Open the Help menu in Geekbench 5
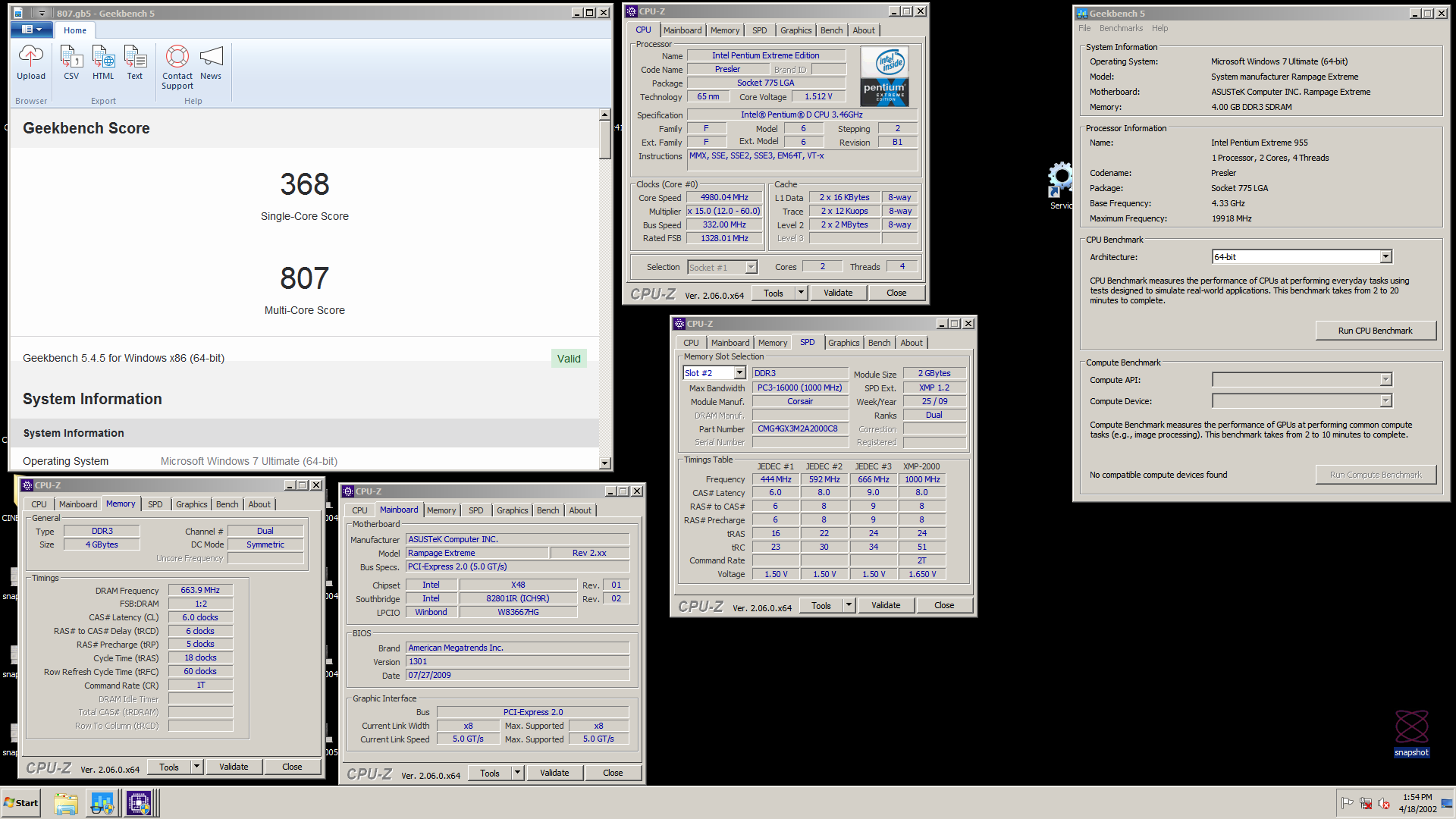The image size is (1456, 819). click(x=1159, y=28)
